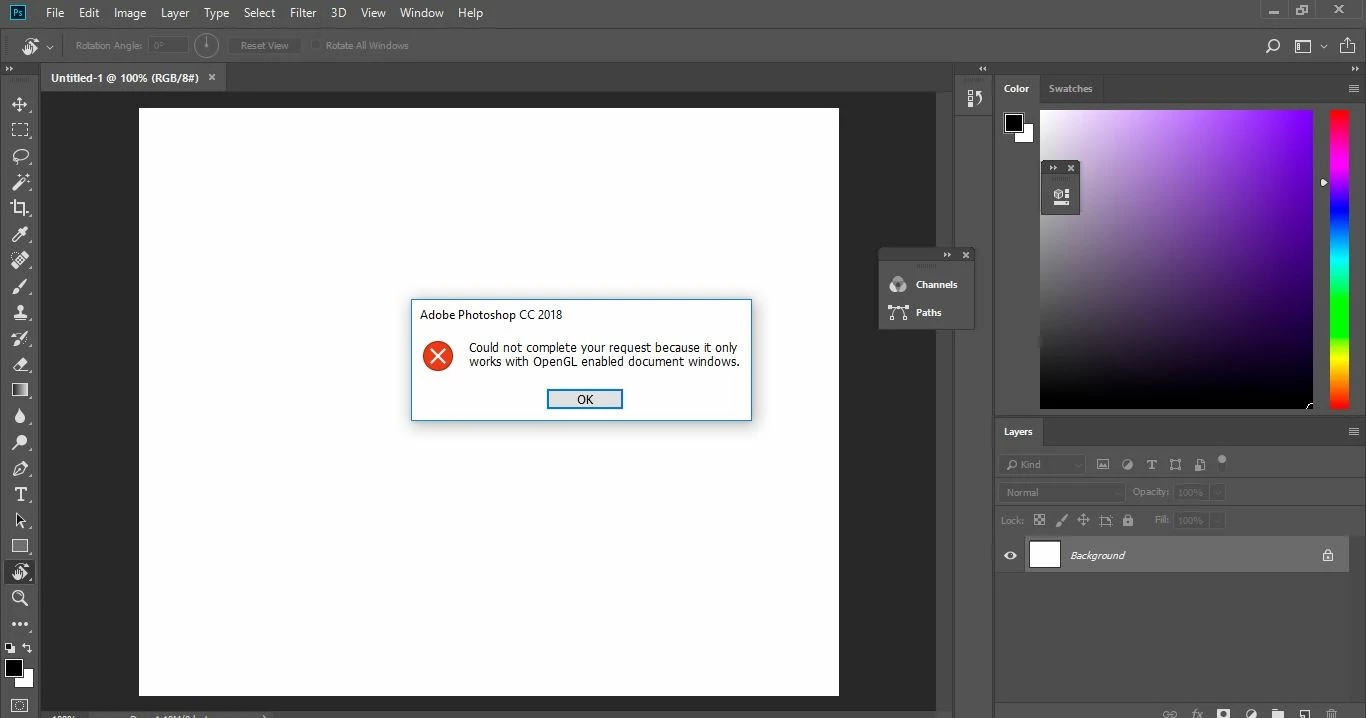Open the File menu
Screen dimensions: 1366x718
[55, 13]
